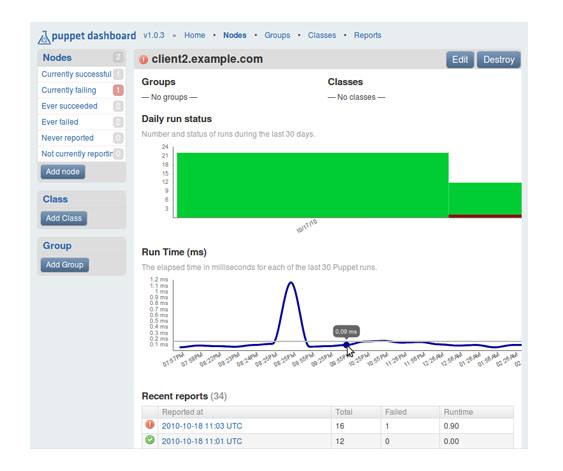The height and width of the screenshot is (471, 563).
Task: Click the red failed segment in the daily chart
Action: [x=485, y=216]
